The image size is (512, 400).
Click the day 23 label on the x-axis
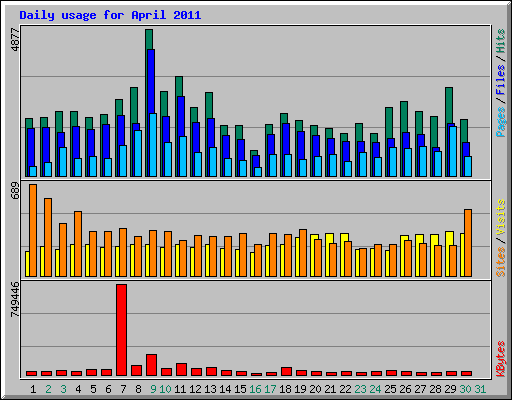pyautogui.click(x=360, y=389)
